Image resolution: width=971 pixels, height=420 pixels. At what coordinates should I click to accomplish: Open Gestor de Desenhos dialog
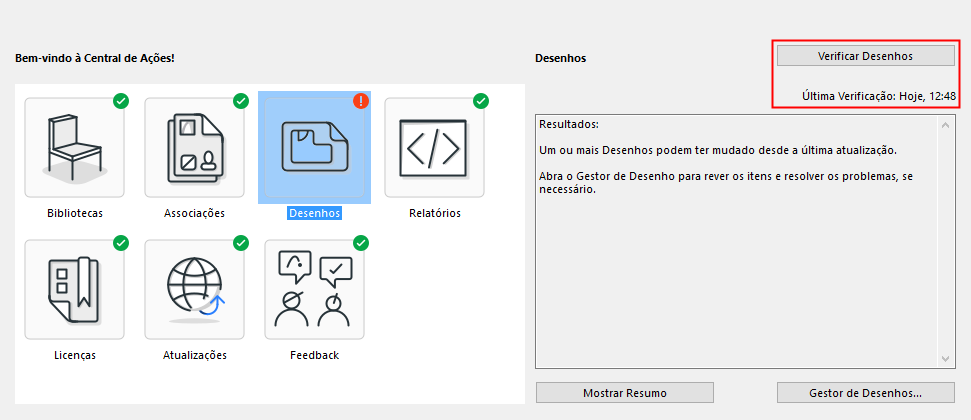click(866, 393)
